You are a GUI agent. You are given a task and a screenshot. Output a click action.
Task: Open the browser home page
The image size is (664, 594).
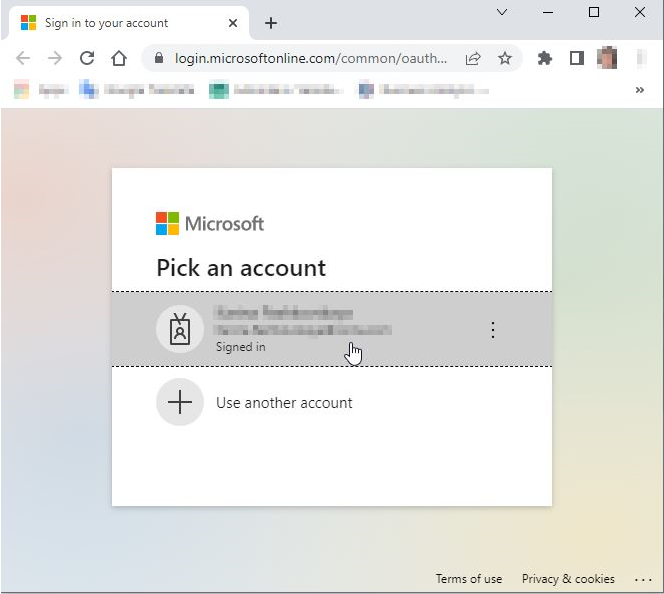click(x=119, y=58)
